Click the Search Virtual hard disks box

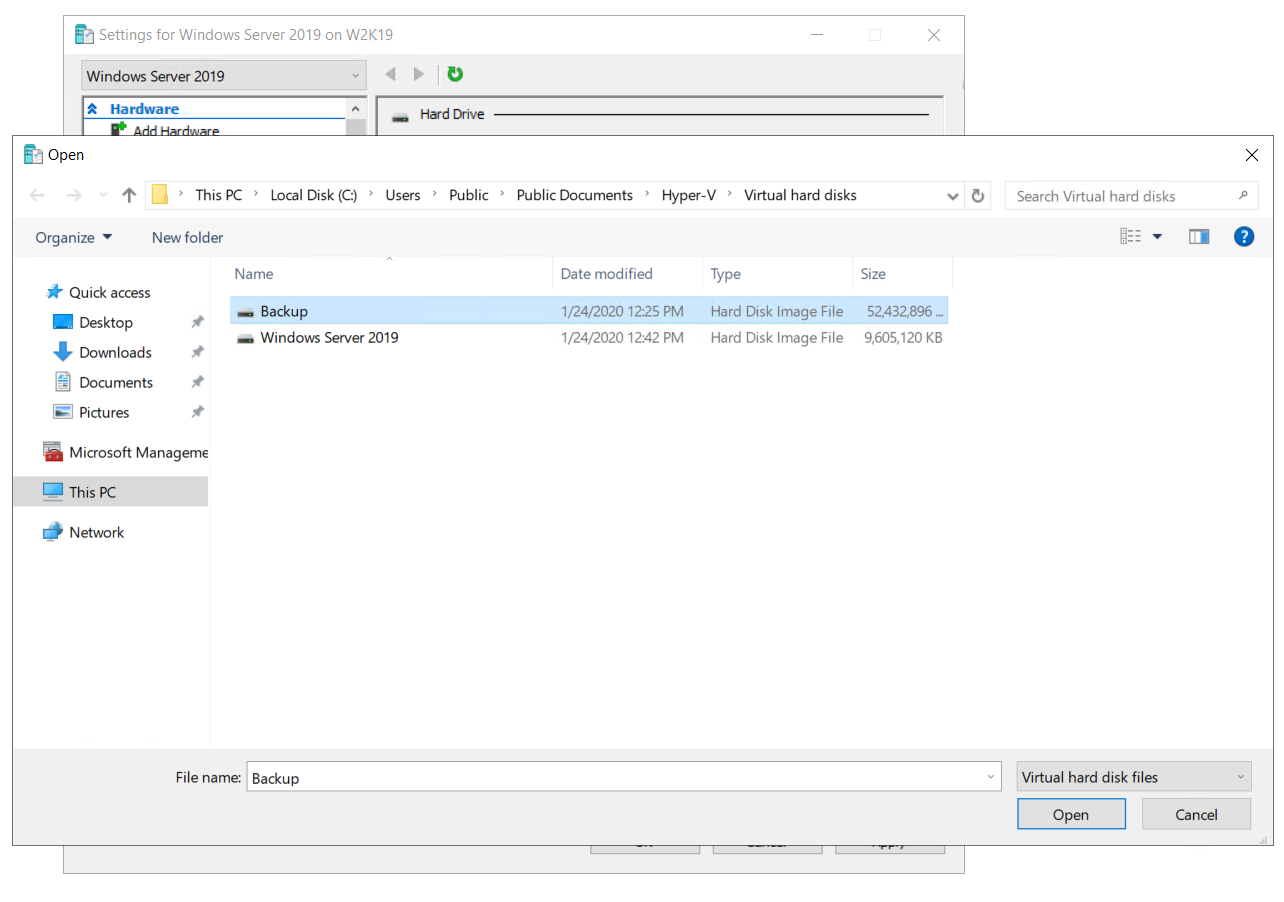click(x=1131, y=196)
